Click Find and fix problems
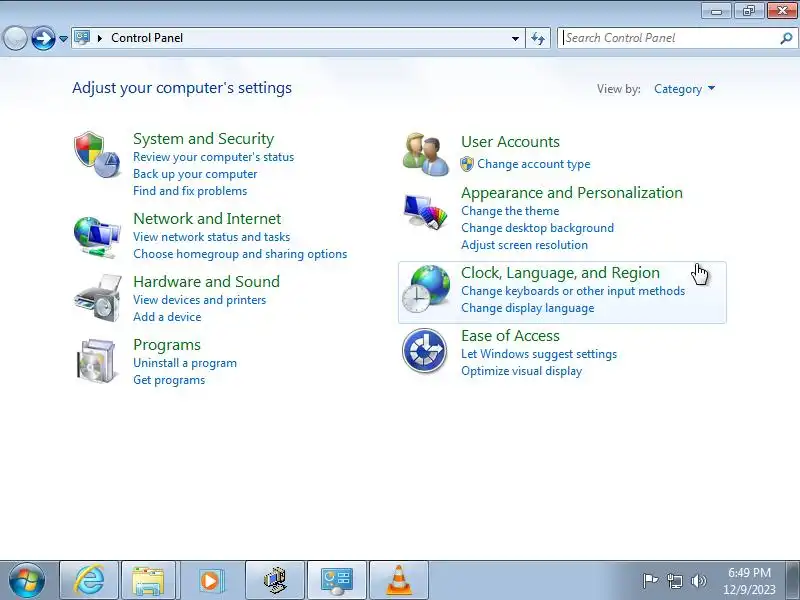This screenshot has height=600, width=800. [190, 191]
